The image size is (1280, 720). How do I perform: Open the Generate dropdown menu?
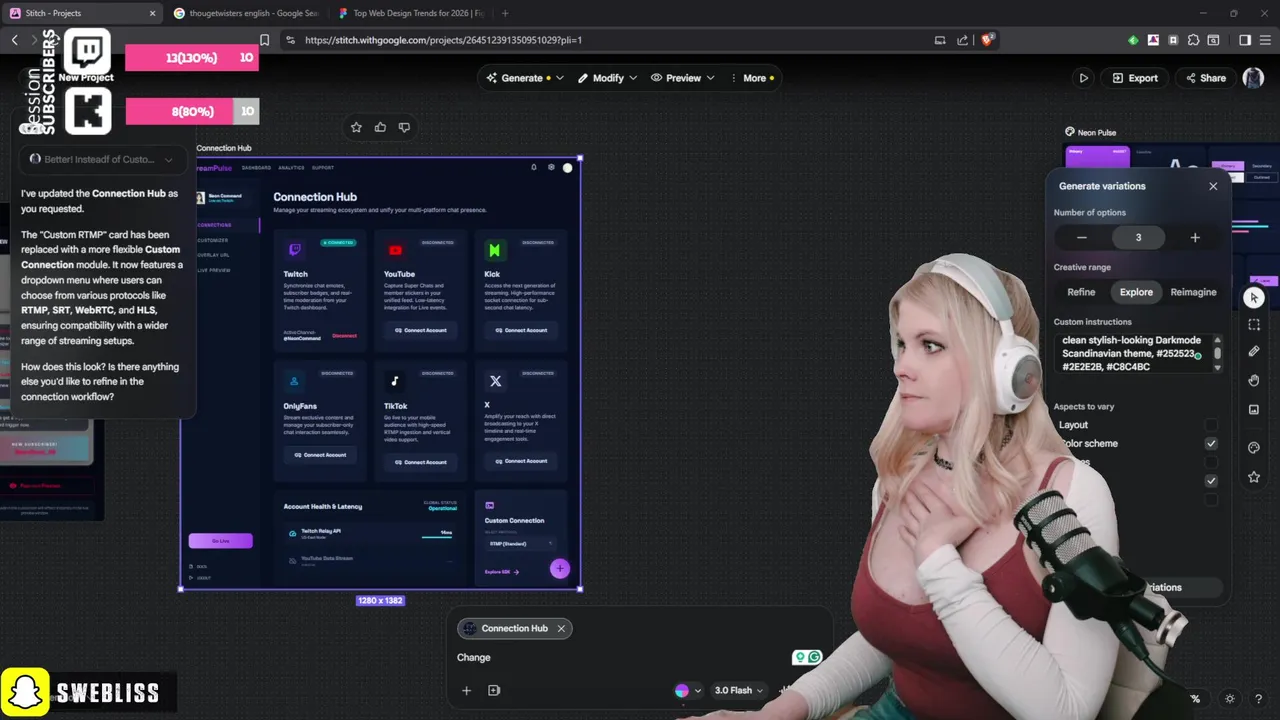525,78
